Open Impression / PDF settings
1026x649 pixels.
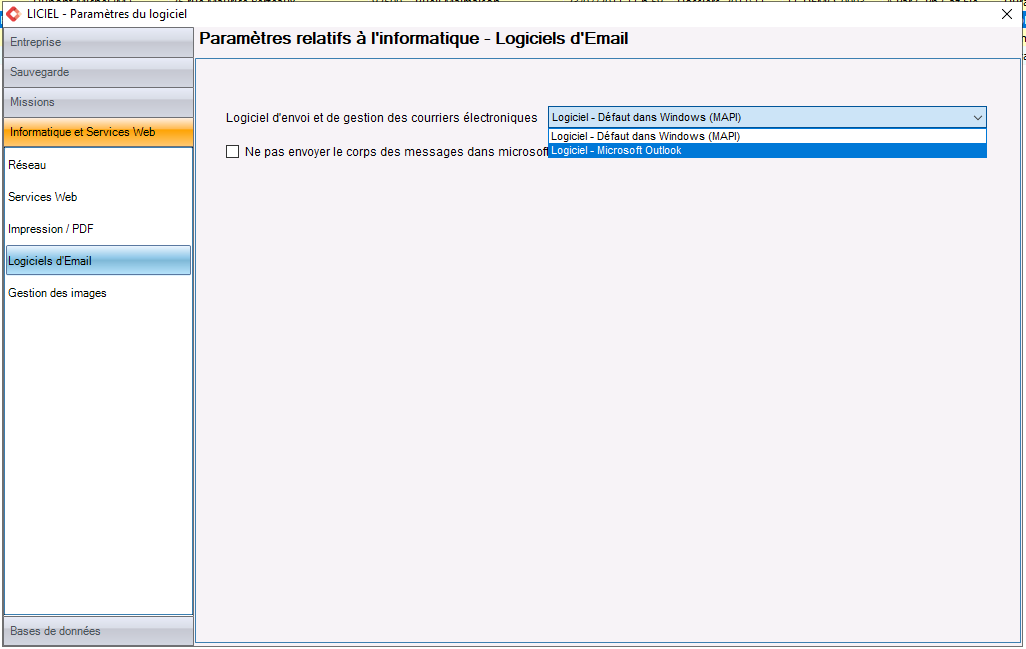pyautogui.click(x=50, y=229)
